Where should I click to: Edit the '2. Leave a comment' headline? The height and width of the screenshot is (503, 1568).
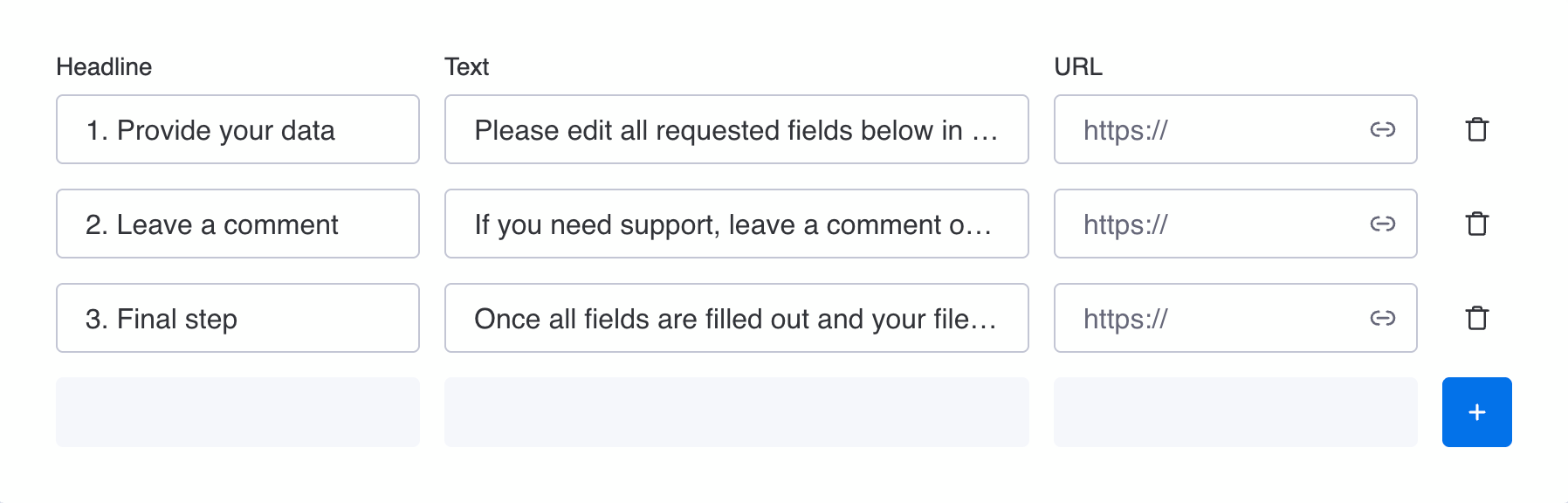coord(237,224)
